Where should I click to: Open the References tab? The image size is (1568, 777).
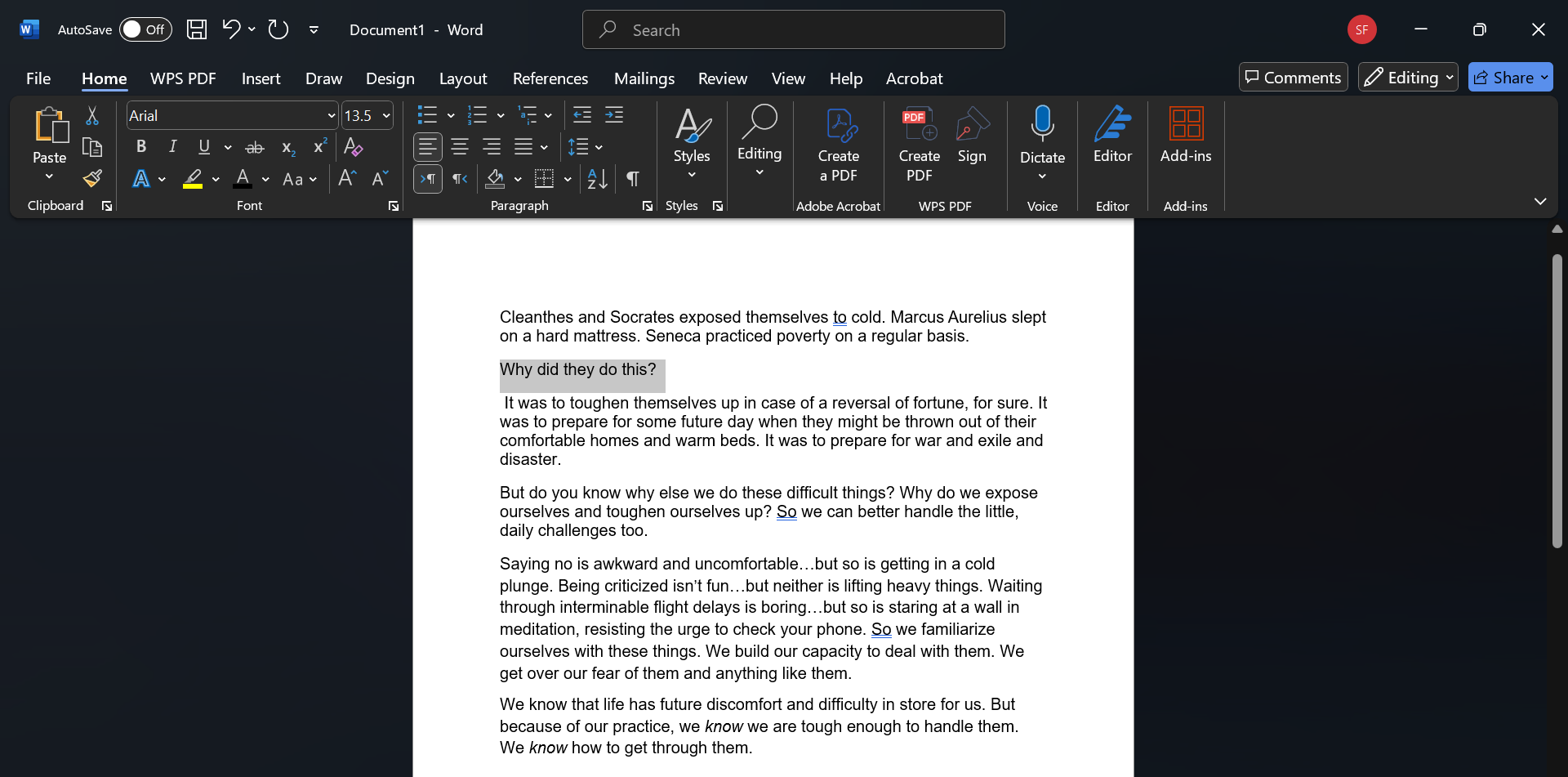point(550,78)
